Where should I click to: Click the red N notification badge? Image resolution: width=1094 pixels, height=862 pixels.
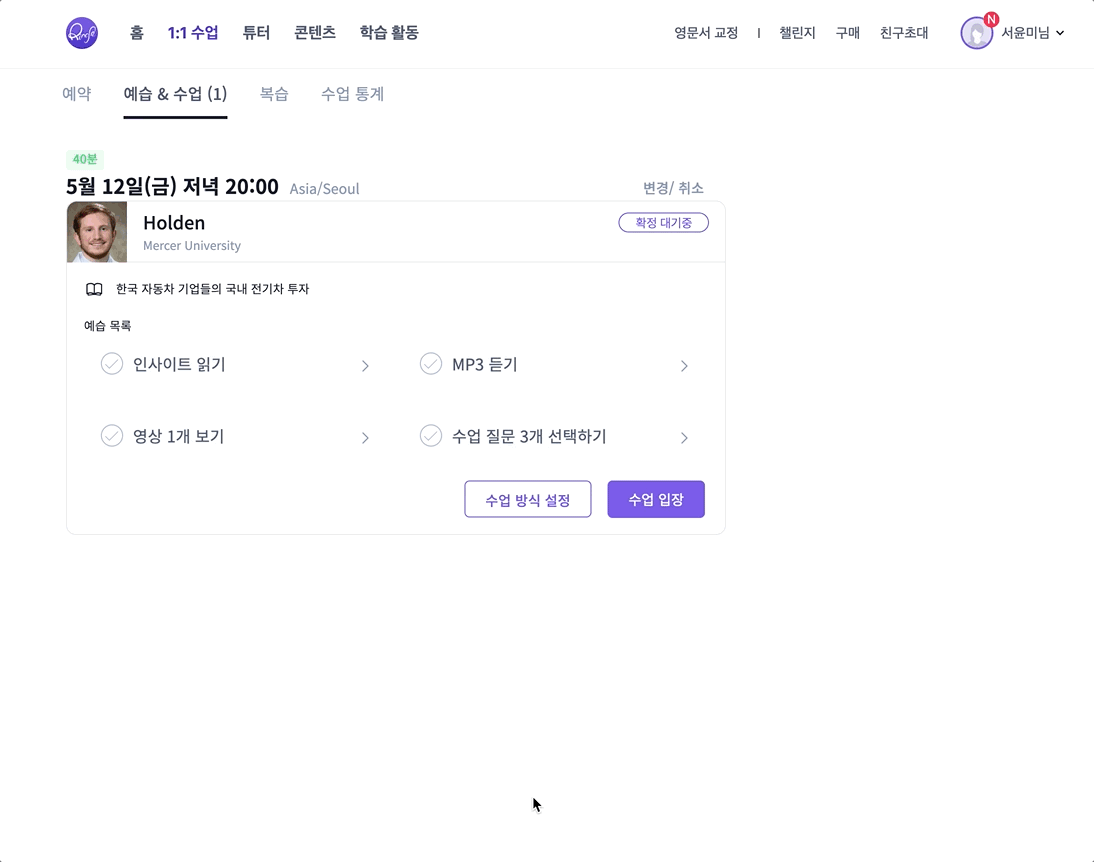[991, 20]
